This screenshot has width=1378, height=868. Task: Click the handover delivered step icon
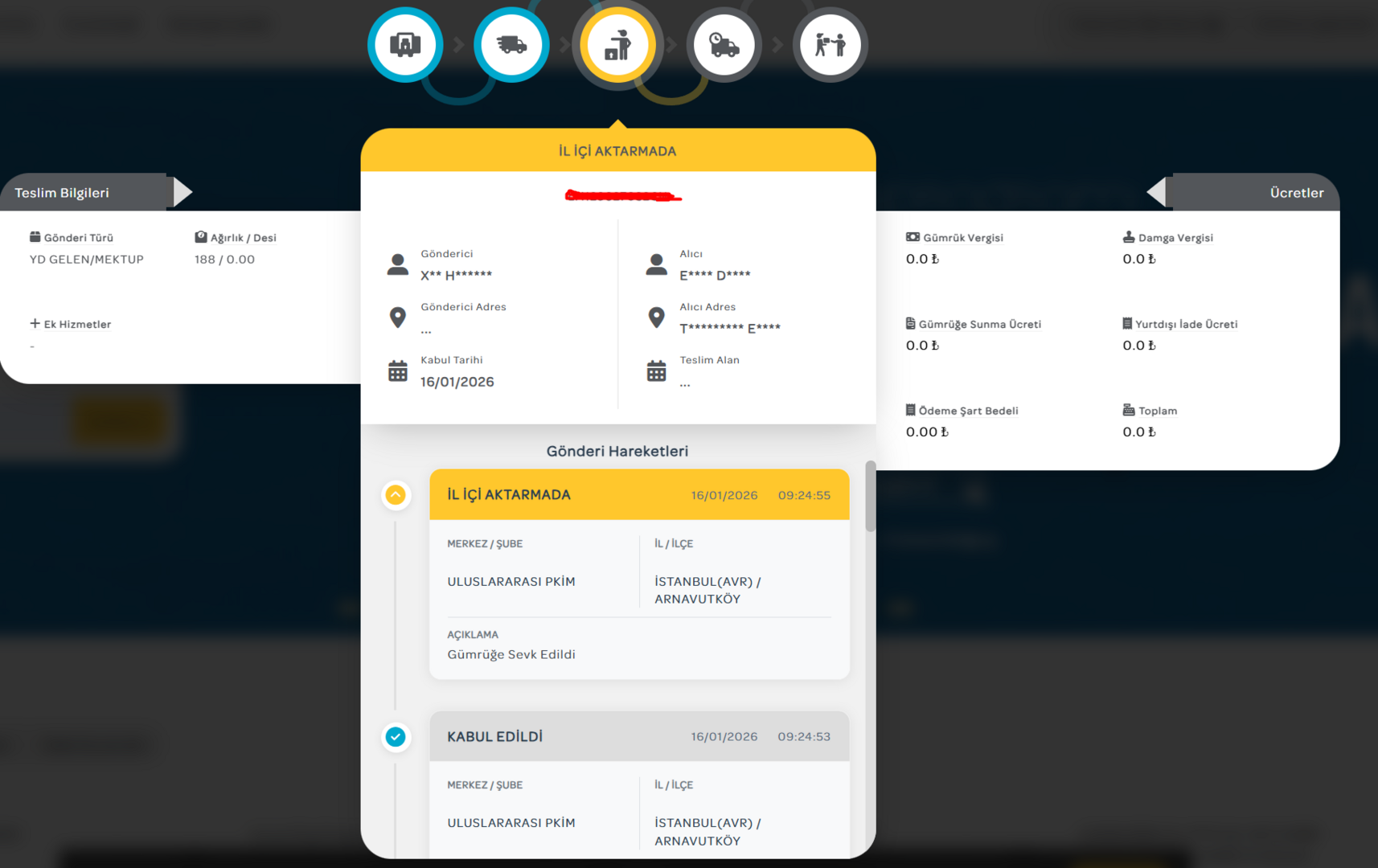coord(830,45)
